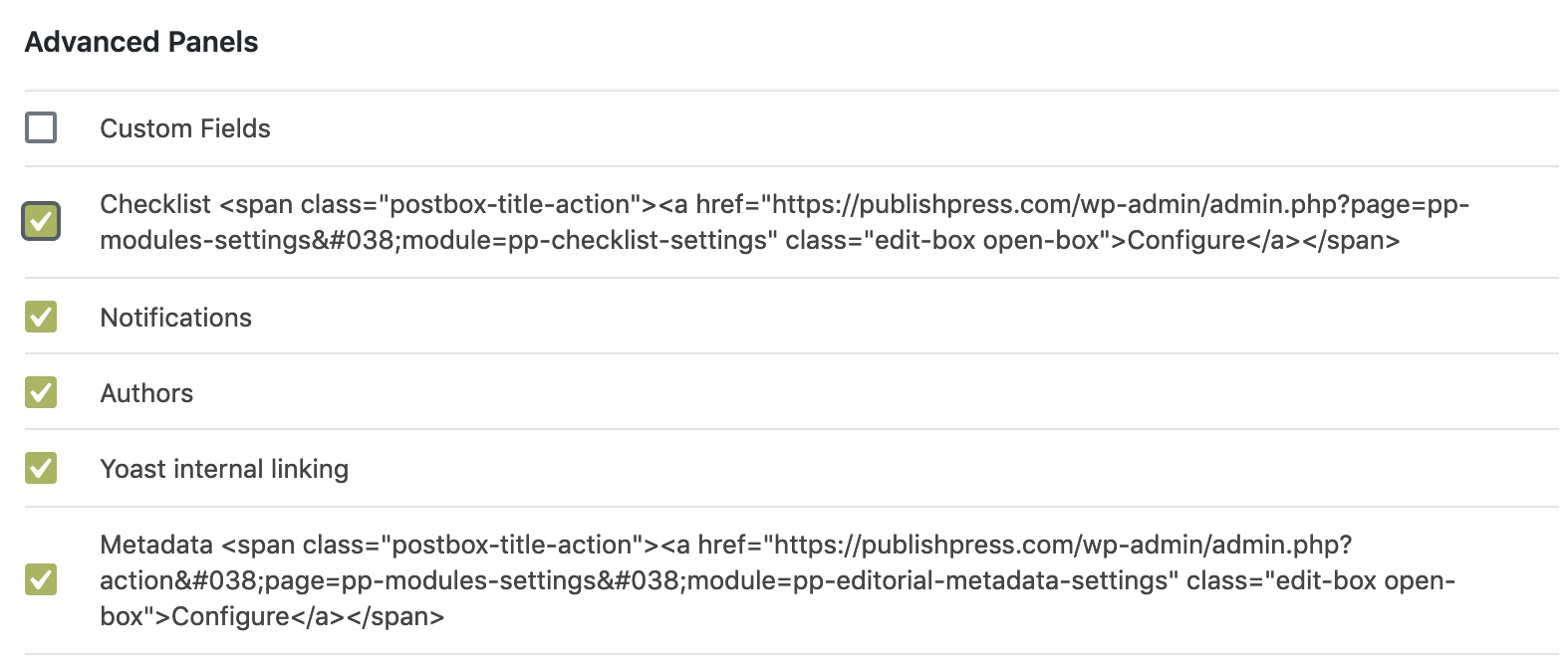Toggle off the Authors panel

pos(40,392)
